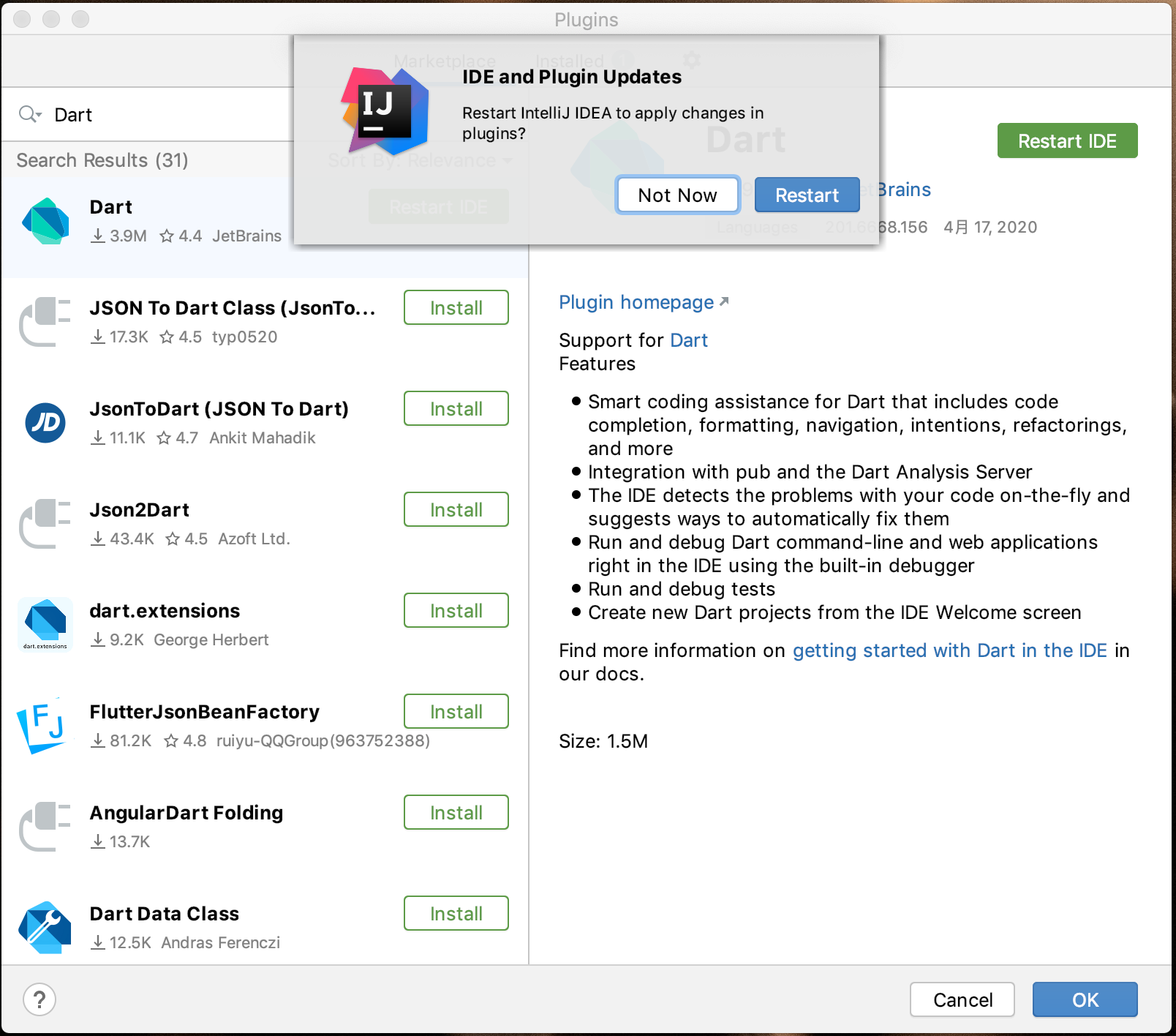Select JsonToDart (JSON To Dart) title
1176x1036 pixels.
coord(219,409)
